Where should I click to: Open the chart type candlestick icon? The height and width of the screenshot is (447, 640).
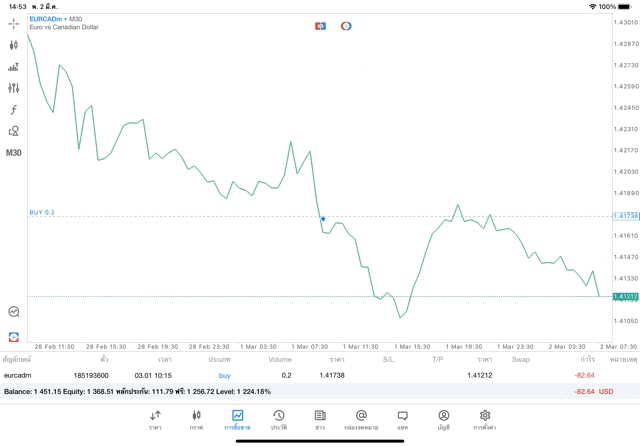(x=14, y=45)
